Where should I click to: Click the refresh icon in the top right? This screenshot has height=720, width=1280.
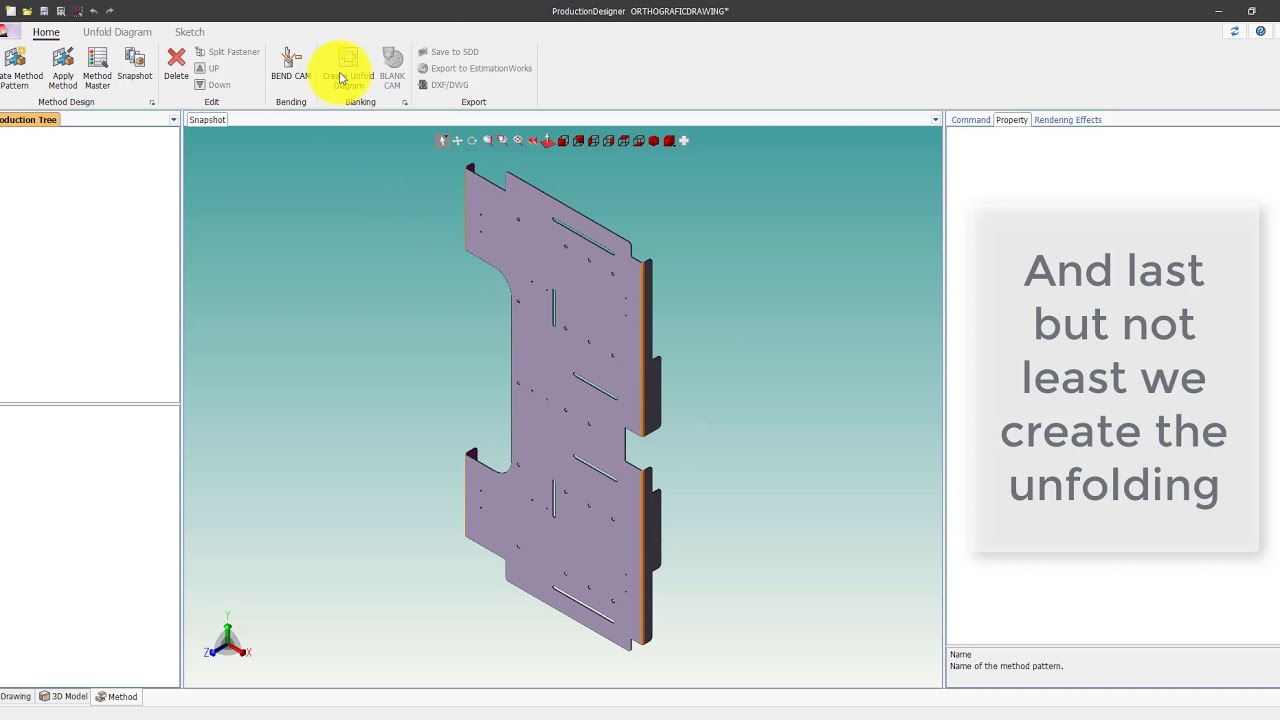(x=1234, y=32)
